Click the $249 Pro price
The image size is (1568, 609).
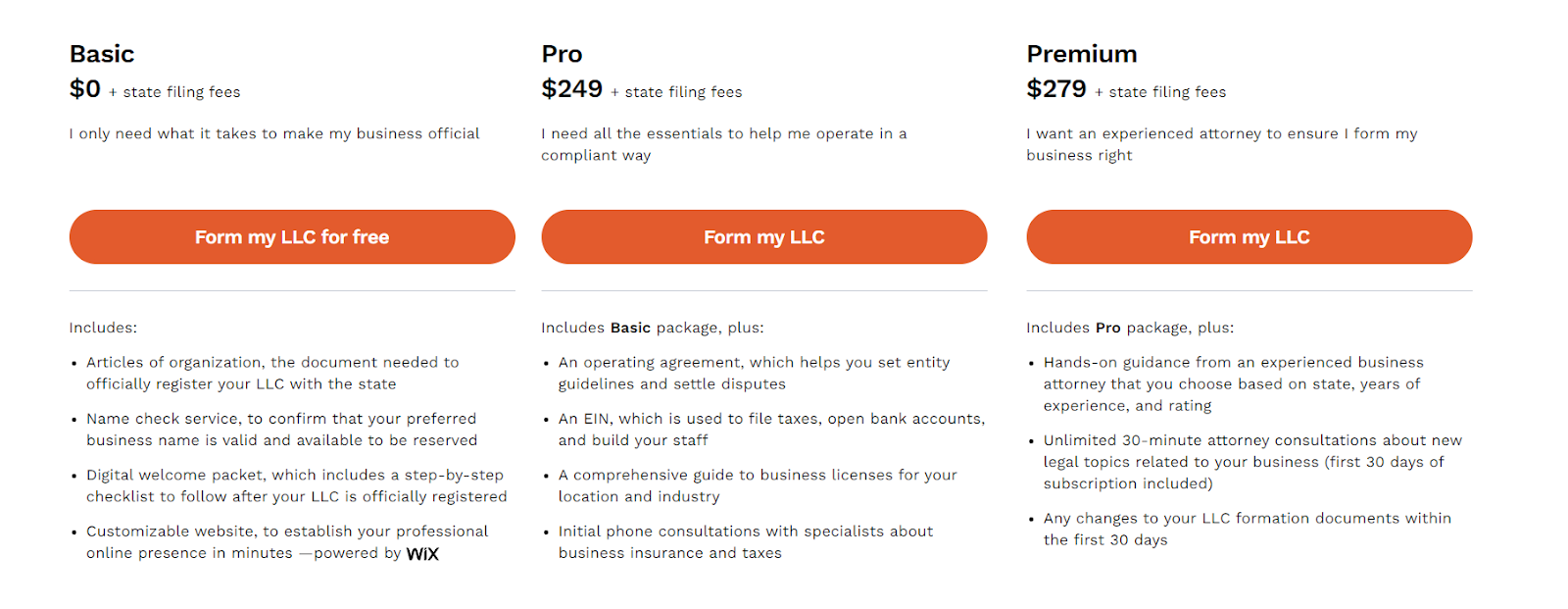(x=572, y=89)
